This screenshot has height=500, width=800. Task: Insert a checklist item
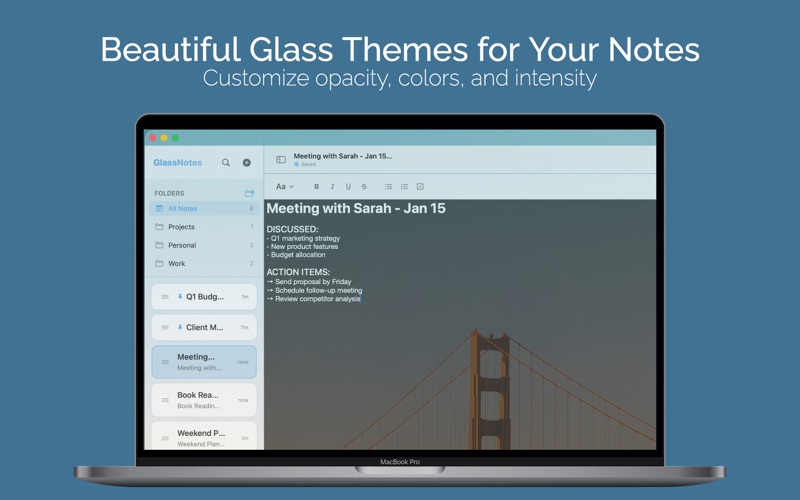[420, 186]
